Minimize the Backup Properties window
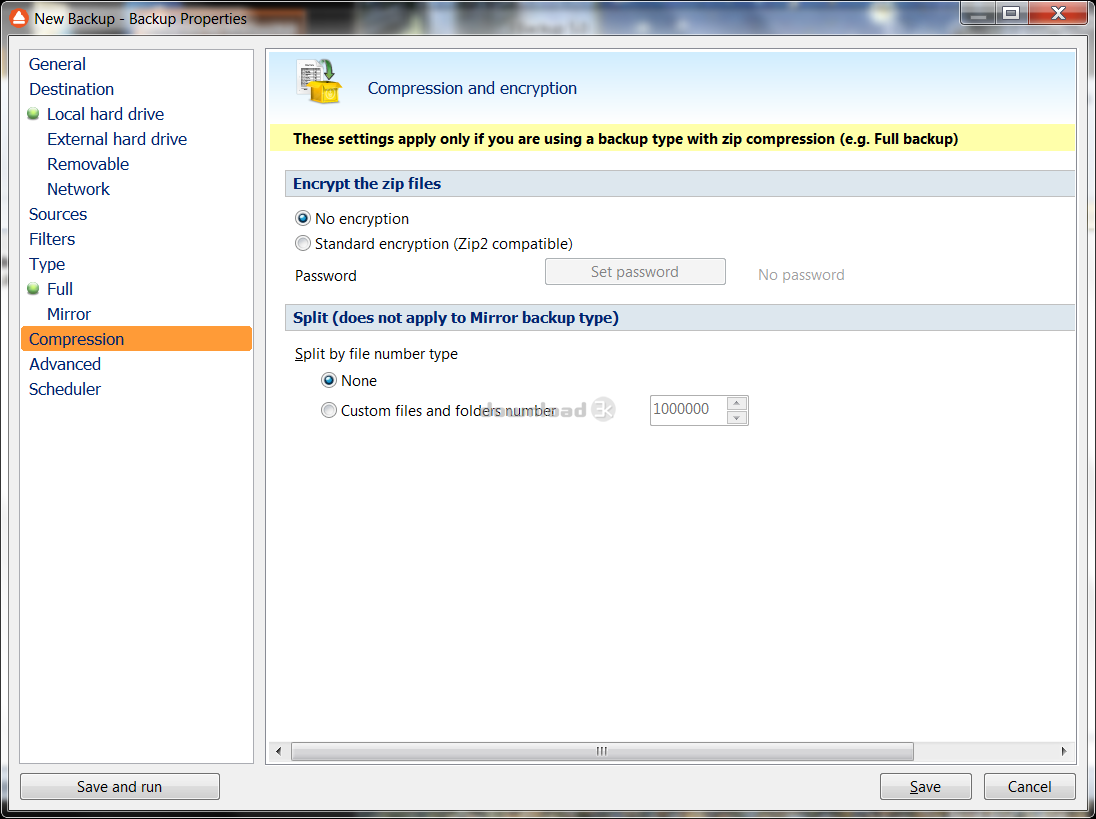Screen dimensions: 1096x819 (979, 13)
